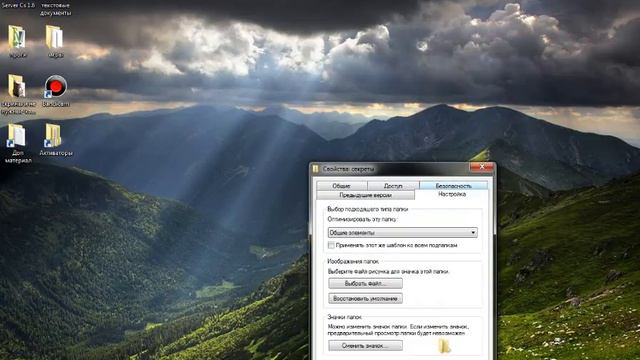This screenshot has height=360, width=640.
Task: Close the Свойства: секреты dialog
Action: [482, 167]
